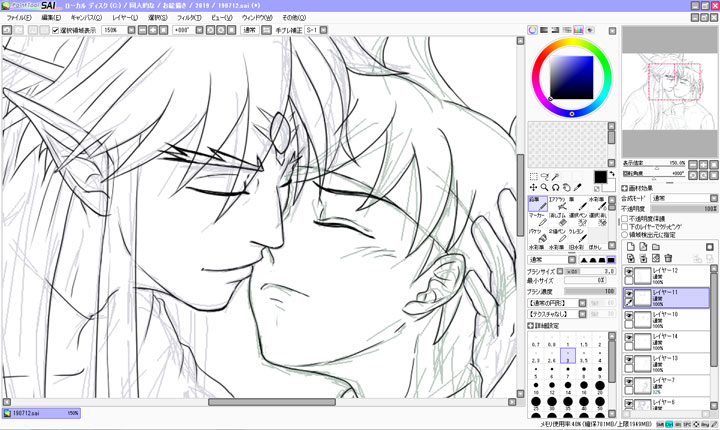Viewport: 720px width, 430px height.
Task: Open the Filter menu (フィルタ)
Action: pos(189,17)
